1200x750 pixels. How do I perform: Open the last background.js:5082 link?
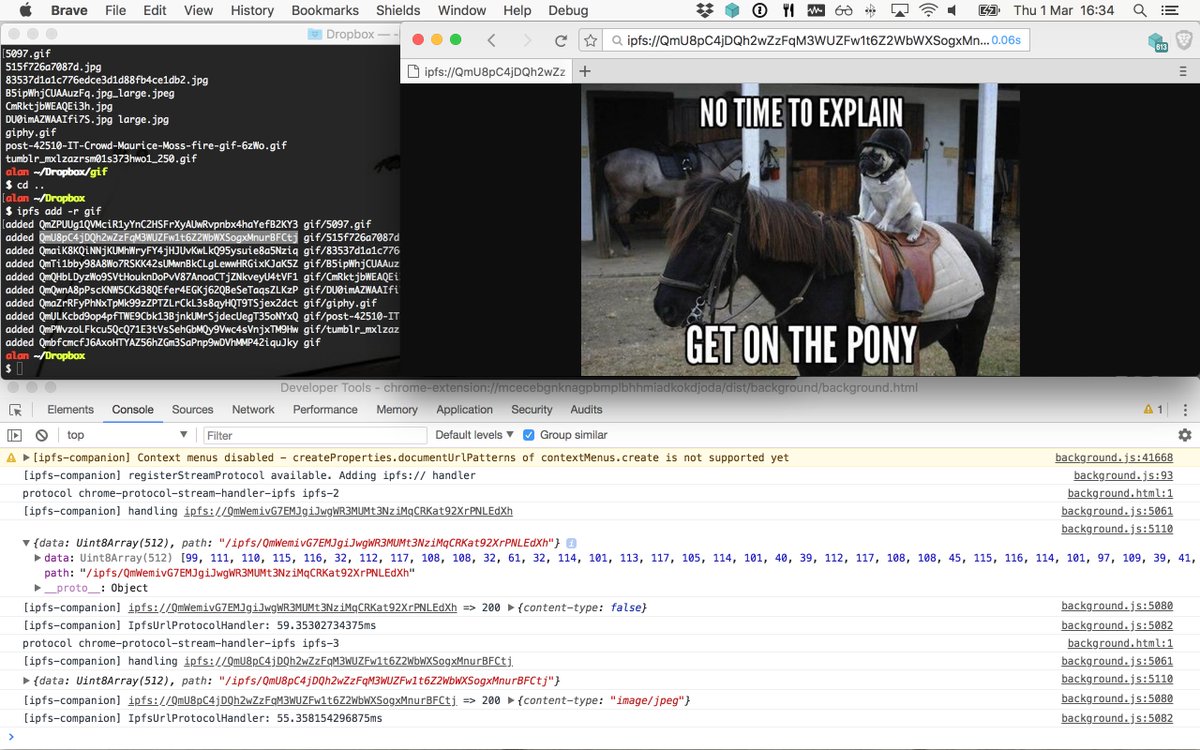[1117, 718]
